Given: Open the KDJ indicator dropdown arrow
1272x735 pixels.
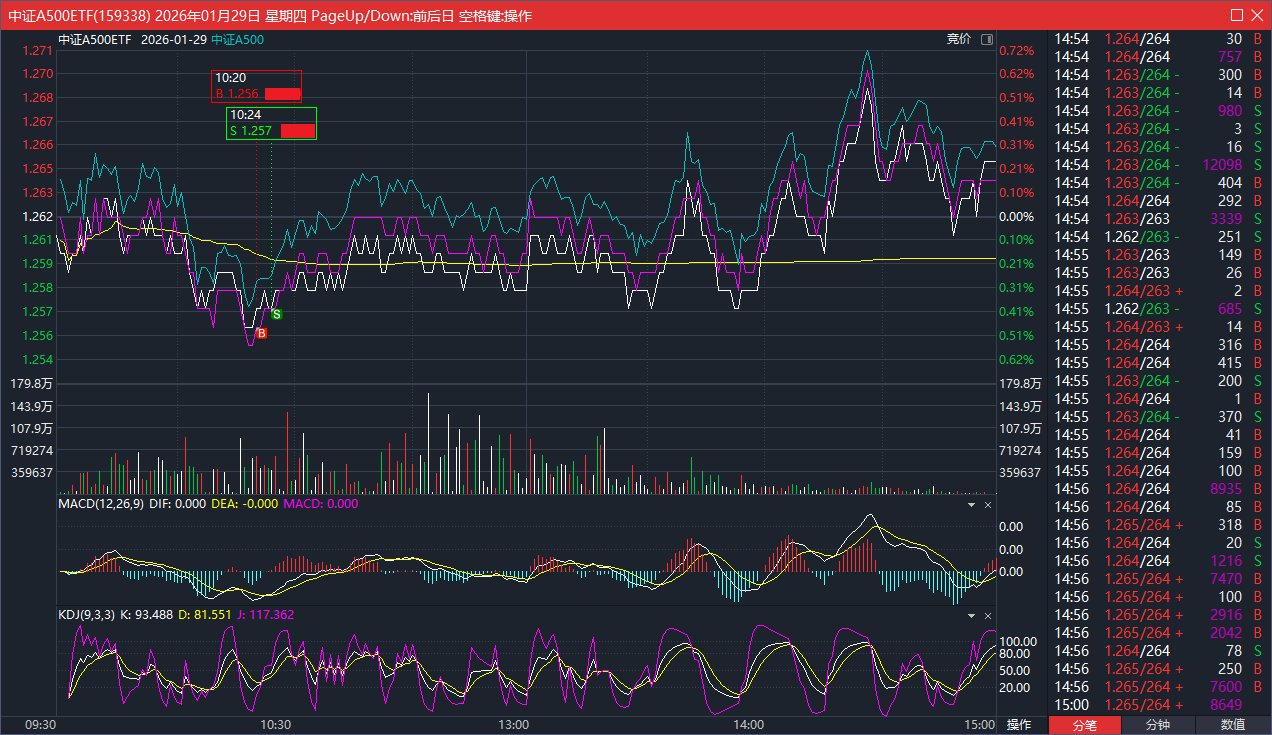Looking at the screenshot, I should pyautogui.click(x=971, y=616).
